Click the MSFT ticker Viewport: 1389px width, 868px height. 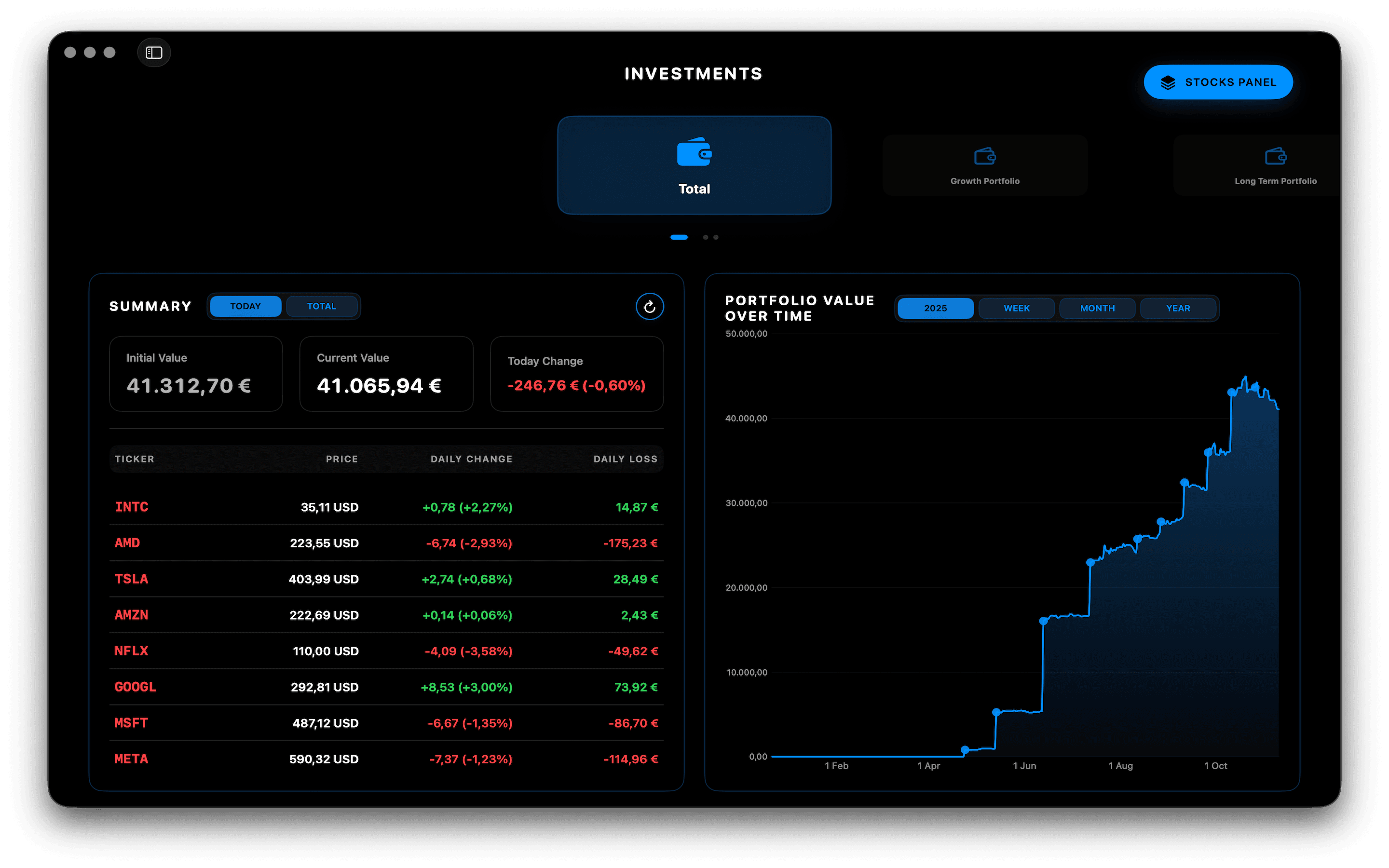(132, 723)
